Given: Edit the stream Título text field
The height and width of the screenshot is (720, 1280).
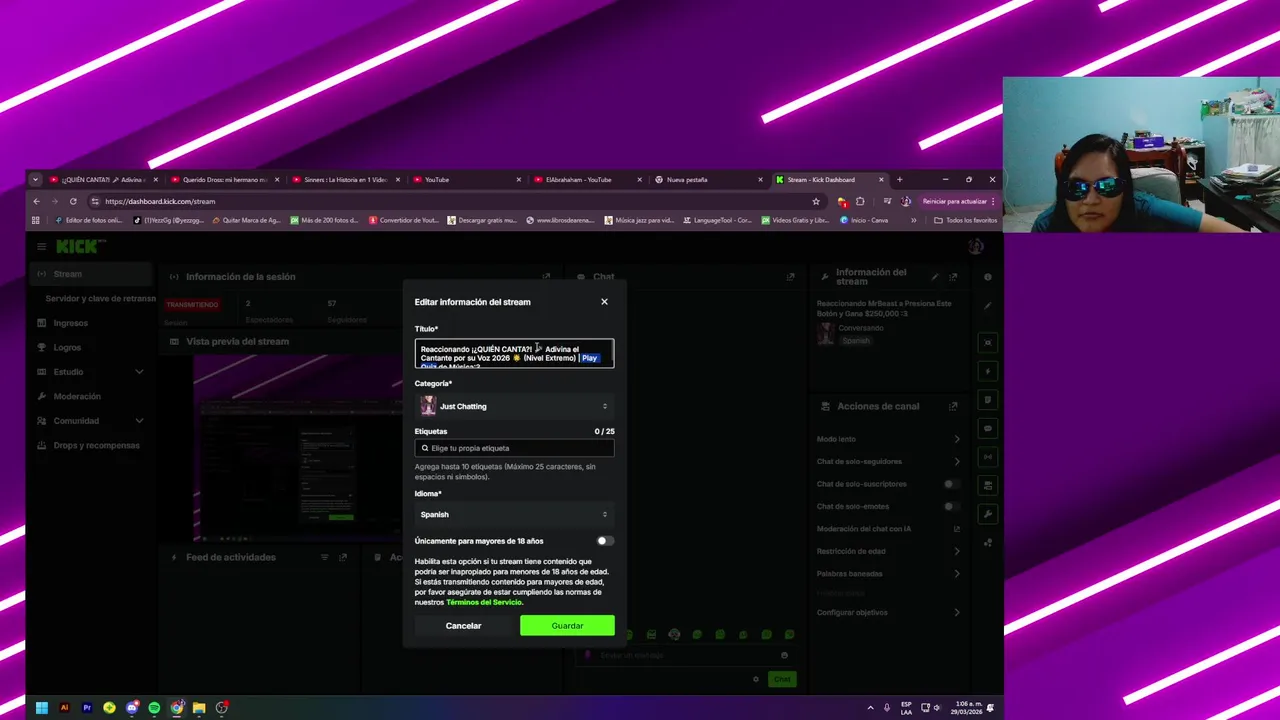Looking at the screenshot, I should [514, 354].
